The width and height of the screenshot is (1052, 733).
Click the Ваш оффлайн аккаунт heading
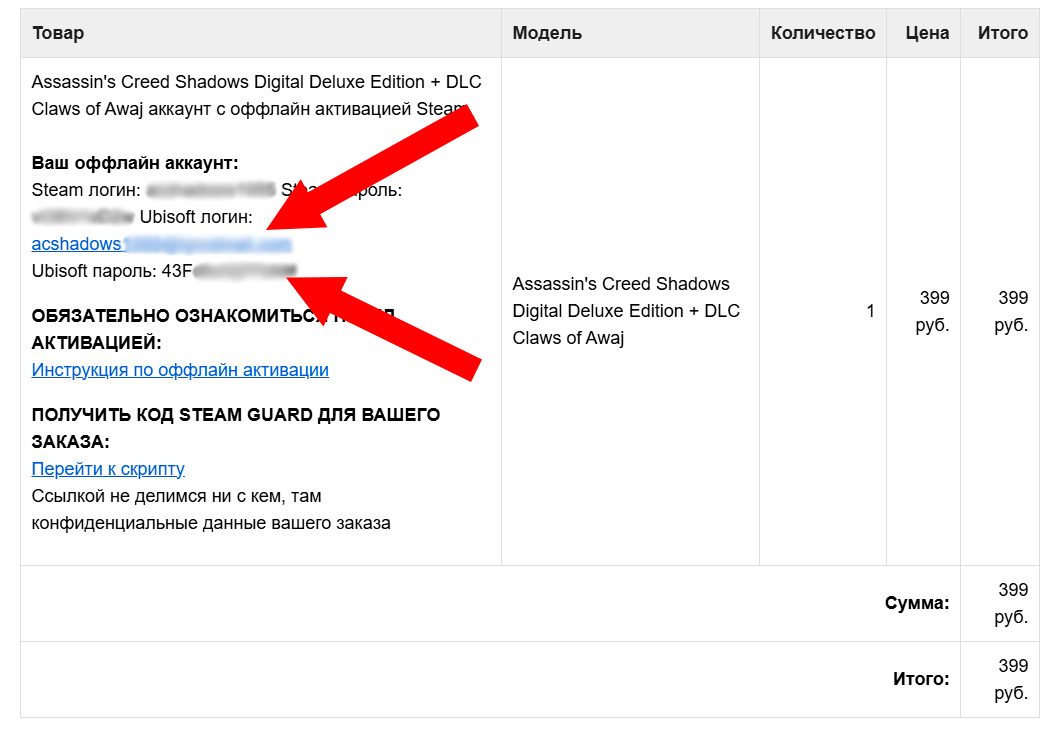(135, 163)
